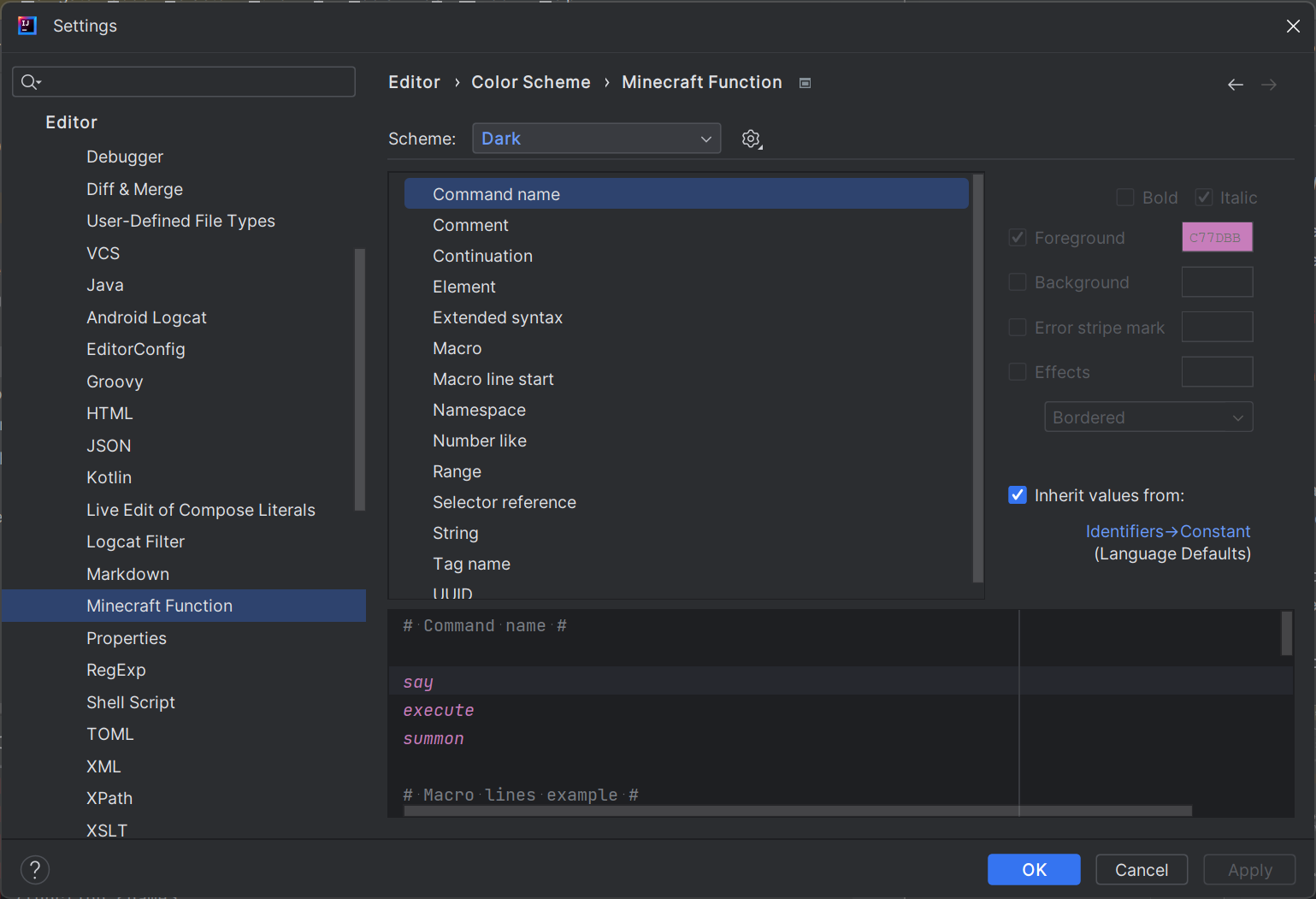Open EditorConfig color settings
The width and height of the screenshot is (1316, 899).
pos(136,349)
